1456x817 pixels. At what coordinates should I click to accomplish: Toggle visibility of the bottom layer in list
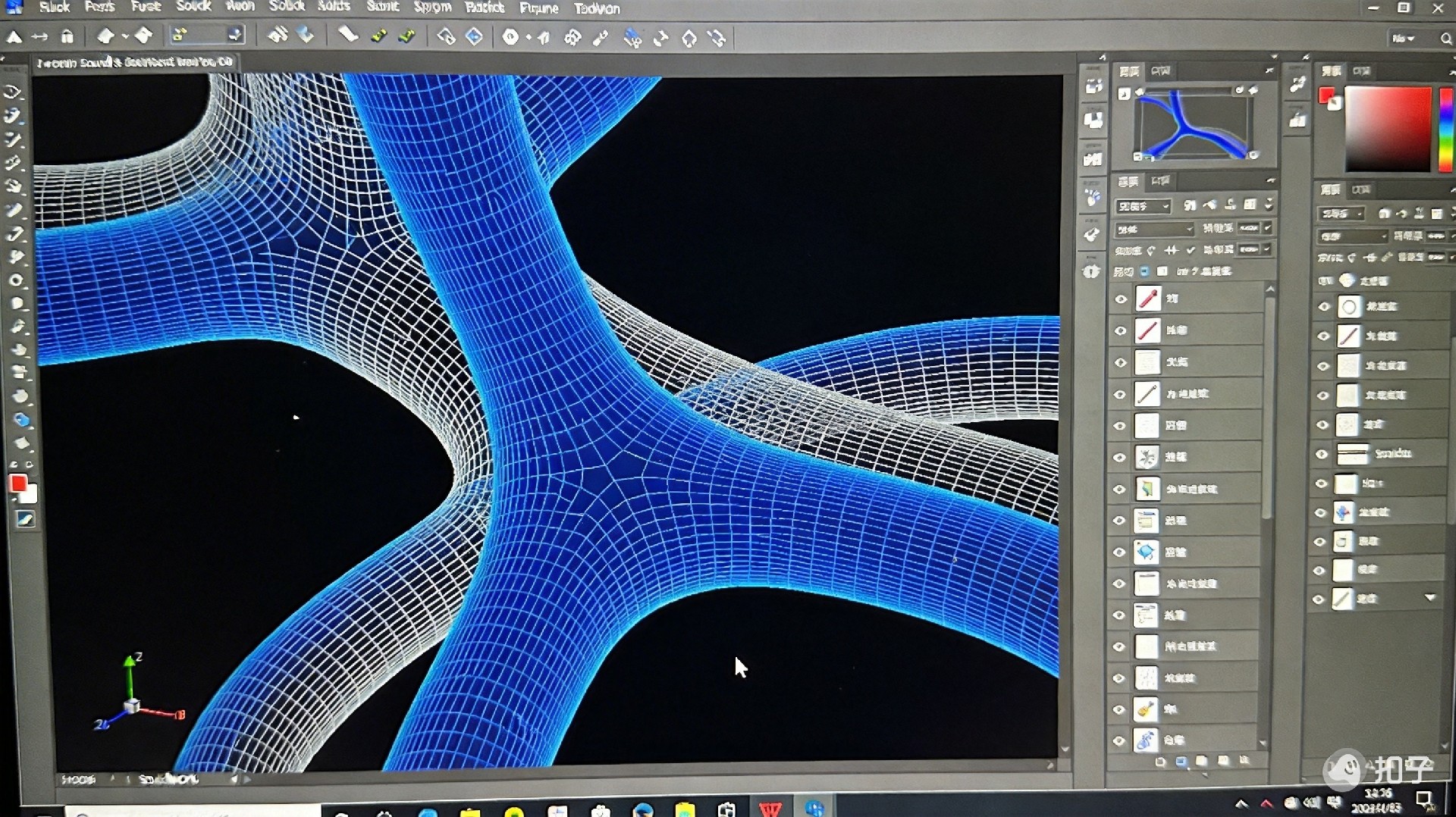coord(1119,740)
